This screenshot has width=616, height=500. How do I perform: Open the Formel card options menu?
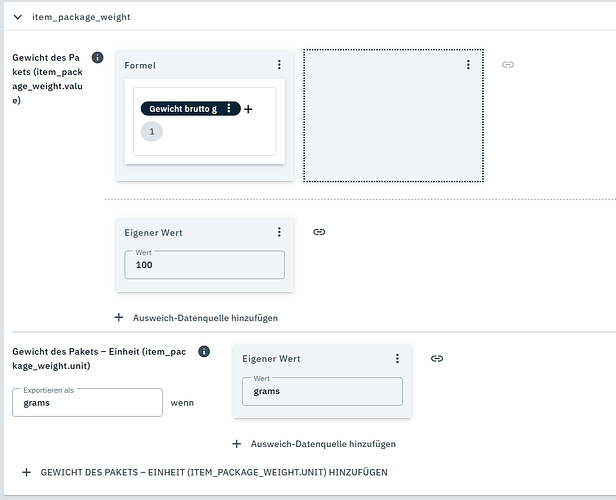(279, 65)
